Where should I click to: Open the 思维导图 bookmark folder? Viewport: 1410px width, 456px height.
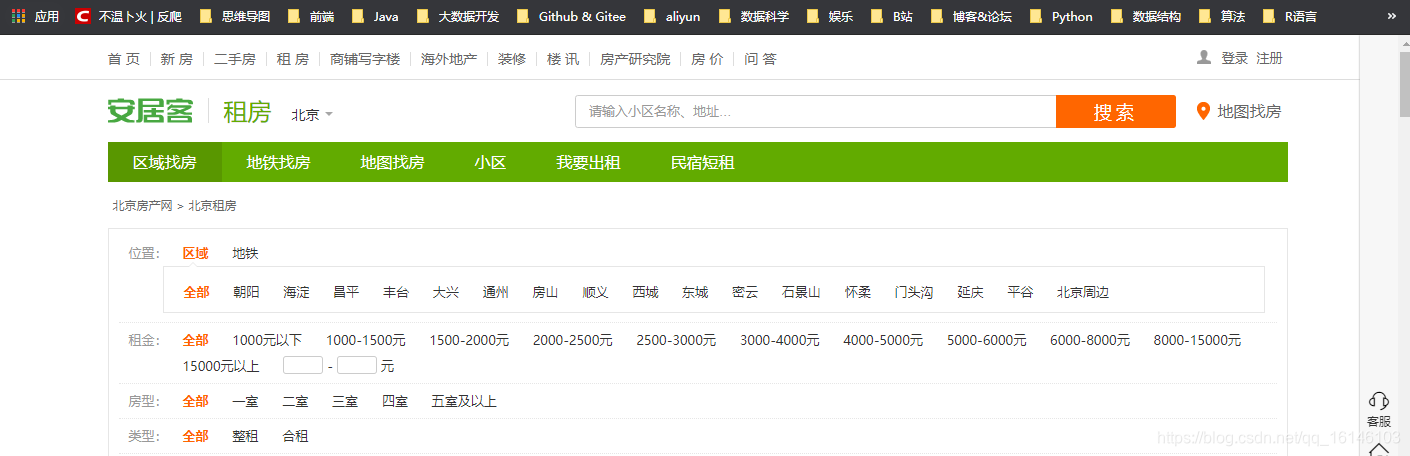(x=235, y=17)
